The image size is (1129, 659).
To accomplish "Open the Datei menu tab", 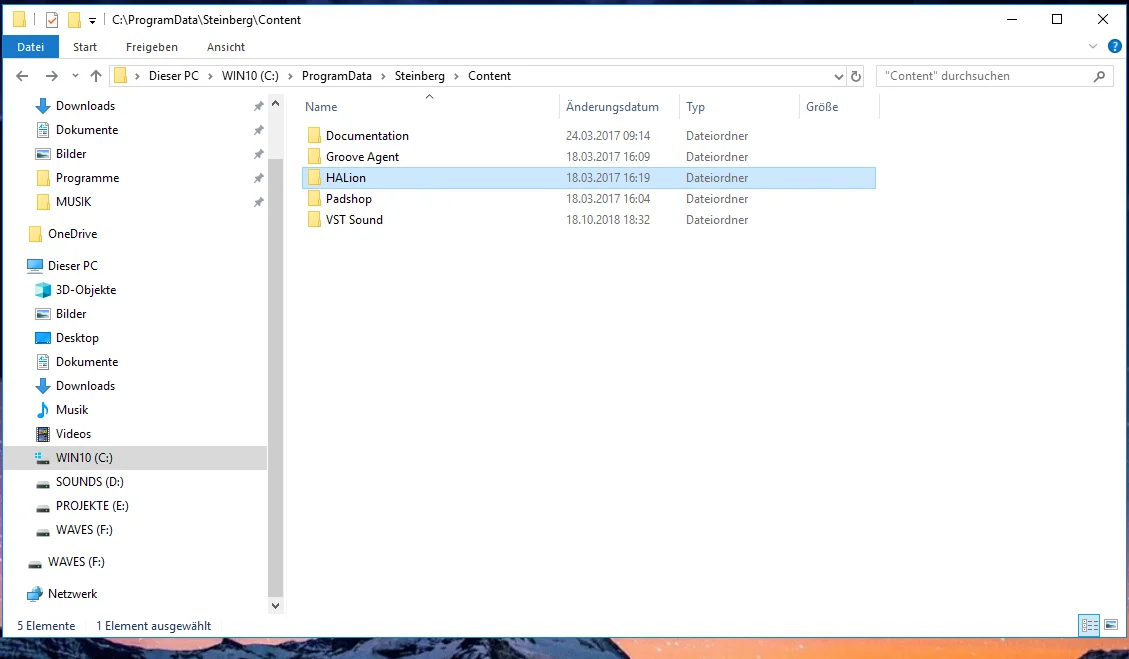I will (x=30, y=47).
